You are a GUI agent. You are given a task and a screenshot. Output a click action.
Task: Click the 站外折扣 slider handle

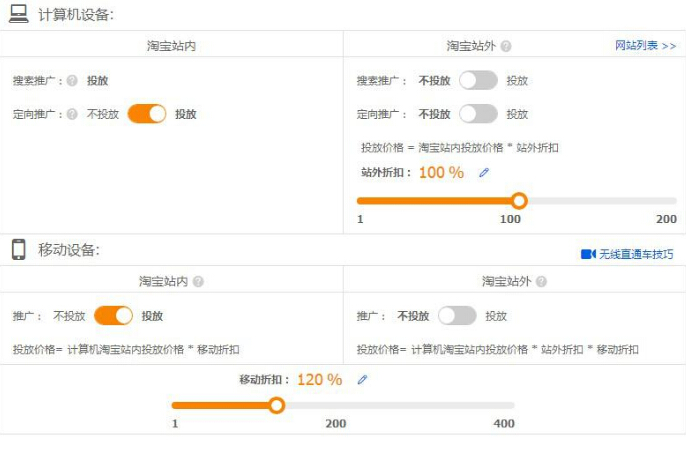pyautogui.click(x=518, y=200)
